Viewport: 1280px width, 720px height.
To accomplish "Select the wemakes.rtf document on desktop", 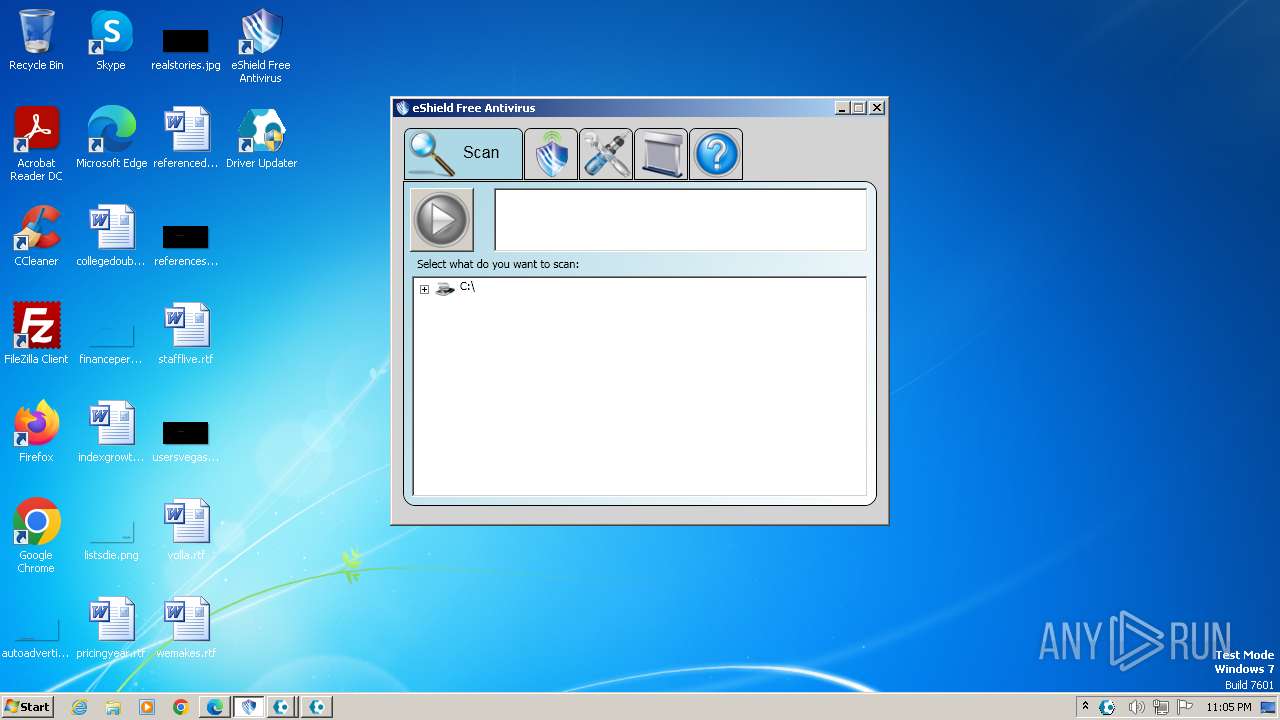I will tap(186, 628).
